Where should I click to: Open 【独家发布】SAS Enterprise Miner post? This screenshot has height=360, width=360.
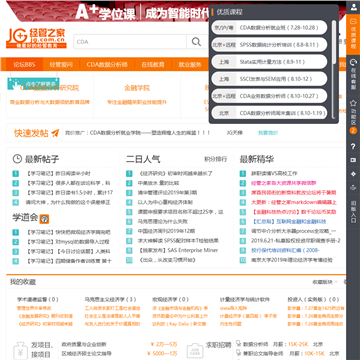178,250
